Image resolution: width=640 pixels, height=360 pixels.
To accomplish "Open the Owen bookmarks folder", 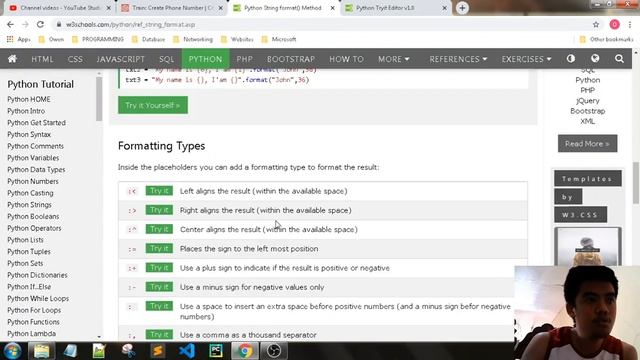I will point(51,40).
